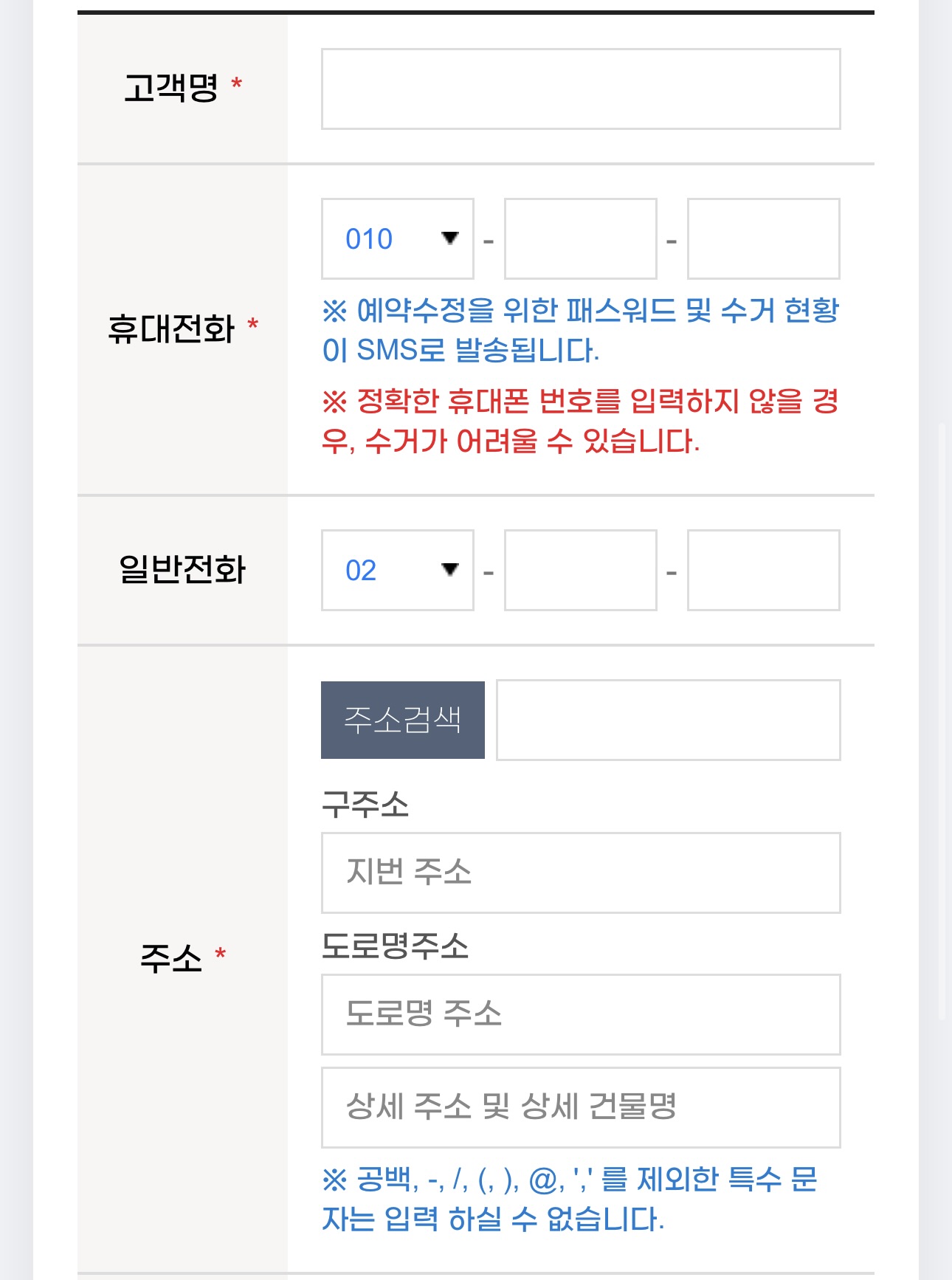The width and height of the screenshot is (952, 1280).
Task: Click the 도로명 주소 road address field
Action: [579, 1016]
